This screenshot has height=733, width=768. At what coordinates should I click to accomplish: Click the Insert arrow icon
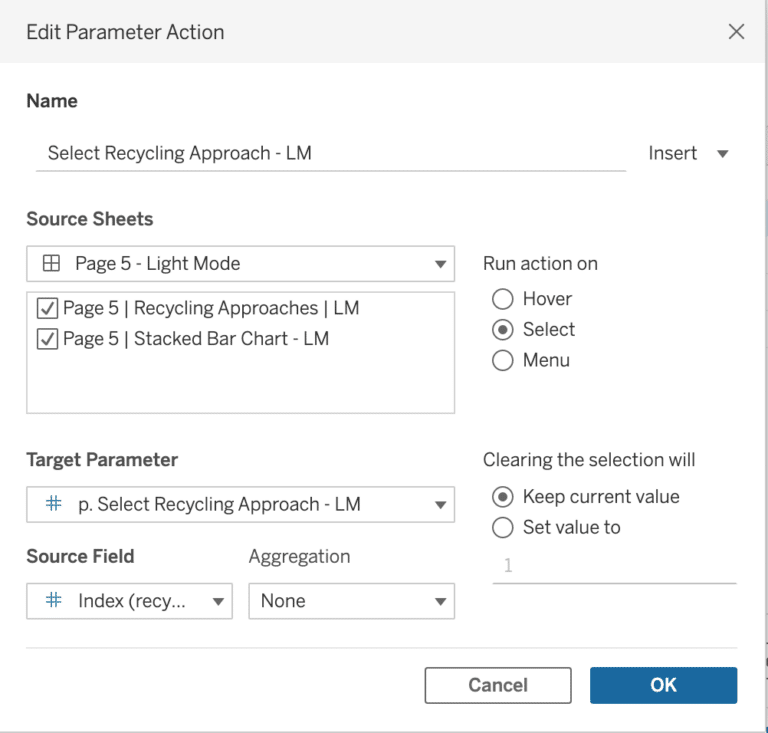[x=722, y=154]
